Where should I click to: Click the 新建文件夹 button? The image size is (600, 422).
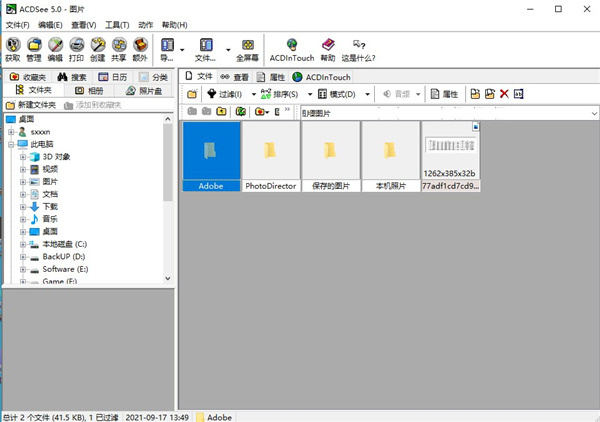30,104
